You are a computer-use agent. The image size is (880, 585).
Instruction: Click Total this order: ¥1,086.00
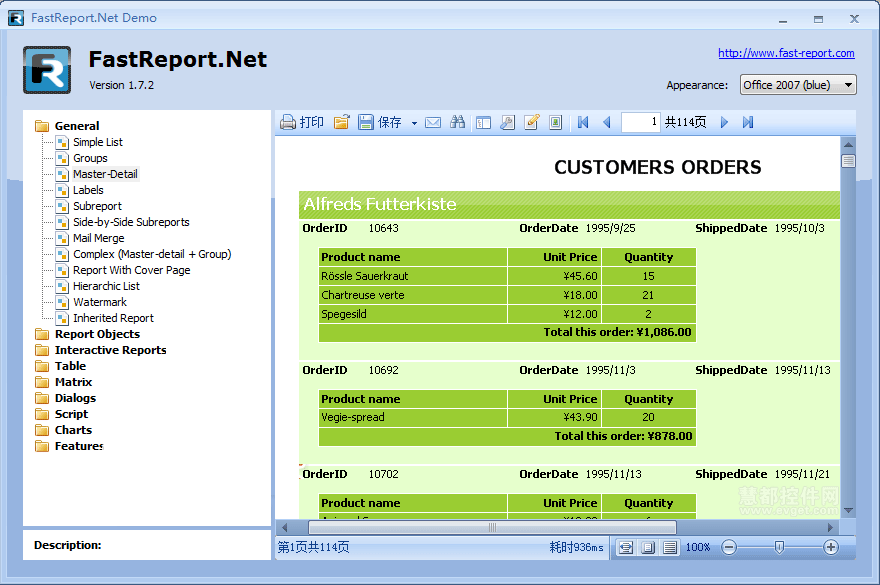[618, 332]
